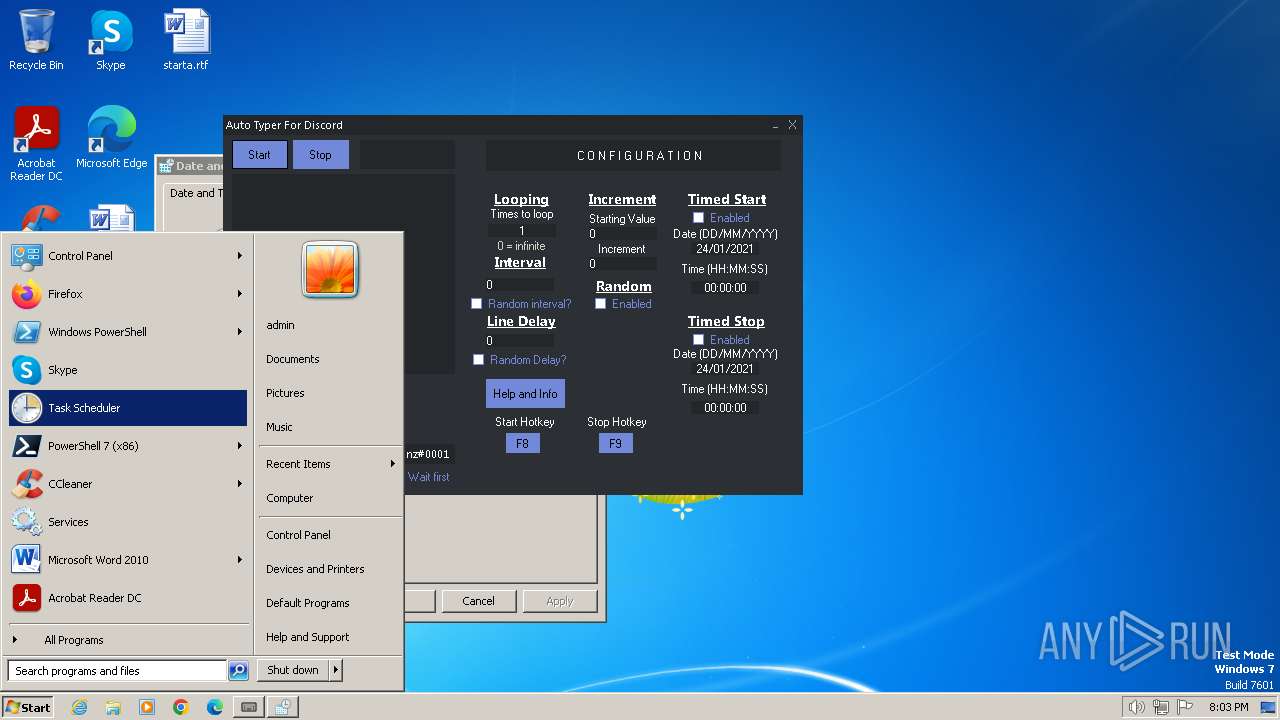Enable the Timed Stop checkbox
Viewport: 1280px width, 720px height.
699,340
